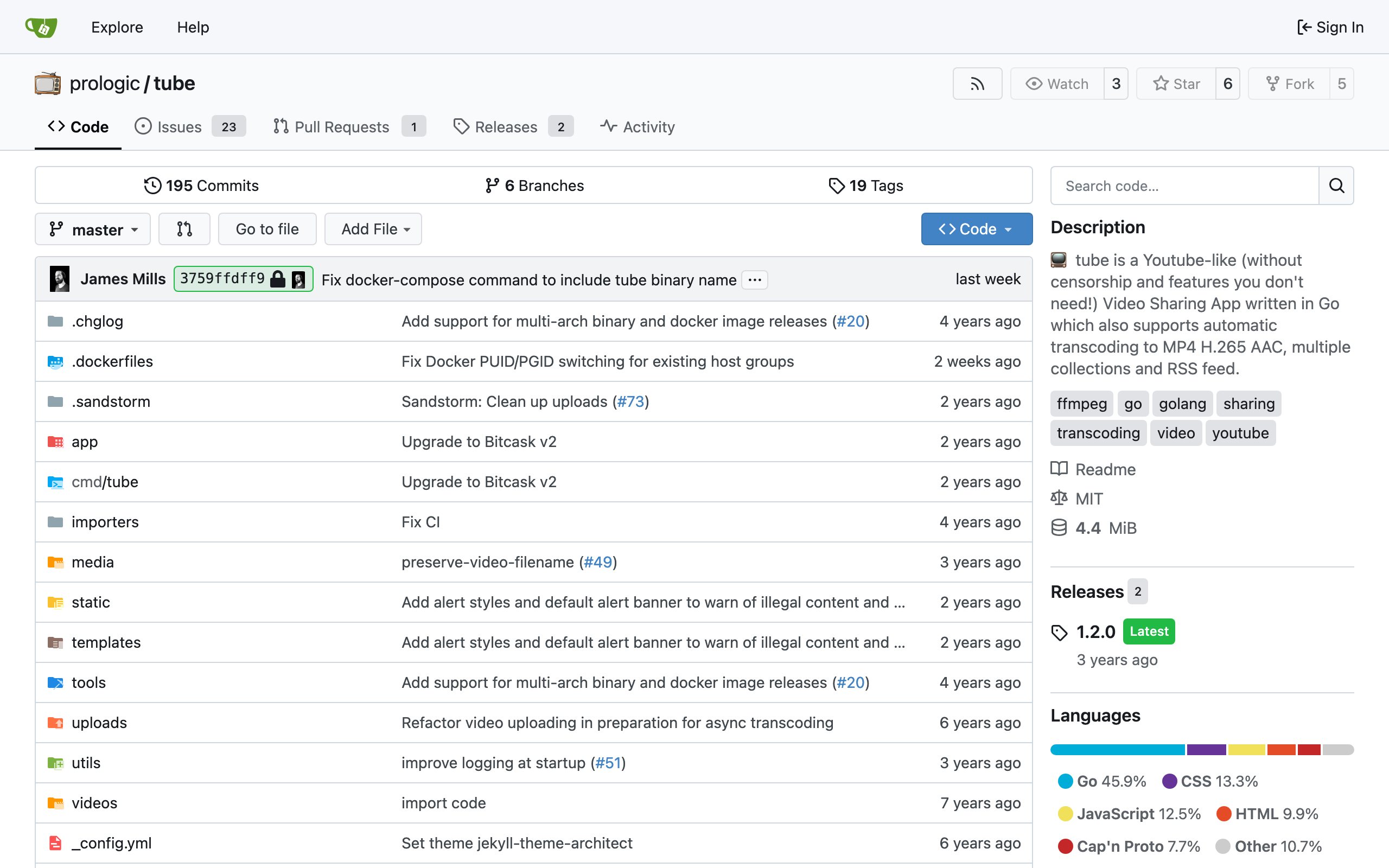Viewport: 1389px width, 868px height.
Task: Click the search magnifier icon button
Action: click(x=1336, y=186)
